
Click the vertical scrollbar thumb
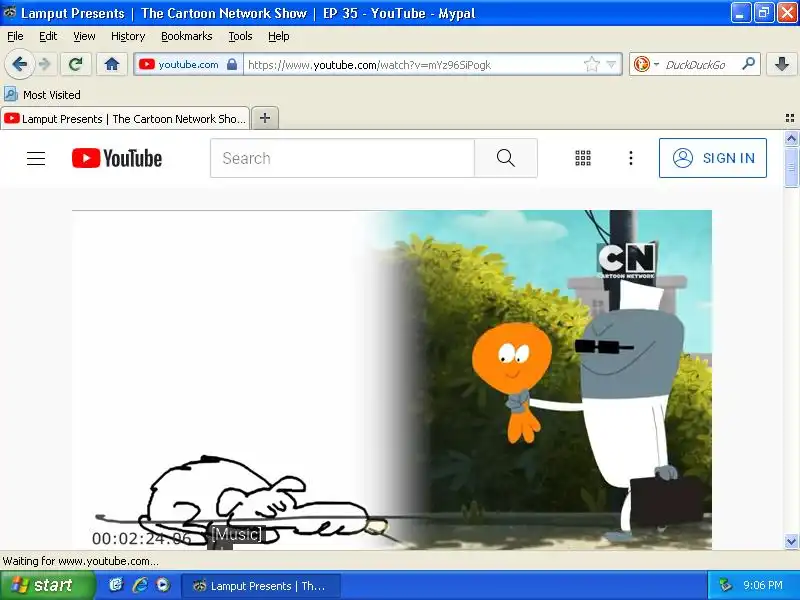click(791, 167)
